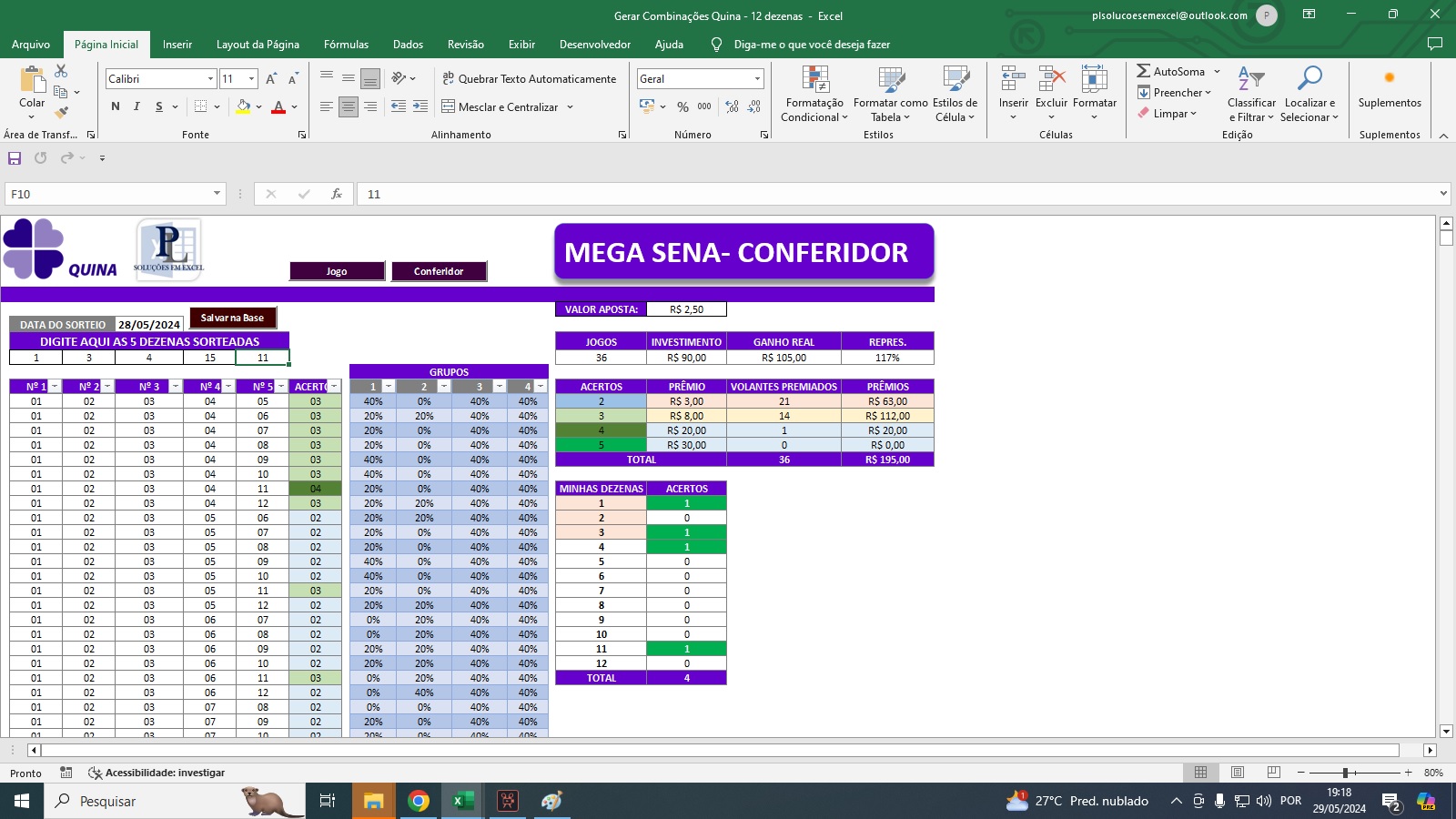Screen dimensions: 1456x819
Task: Open the Inserir ribbon tab
Action: (x=177, y=45)
